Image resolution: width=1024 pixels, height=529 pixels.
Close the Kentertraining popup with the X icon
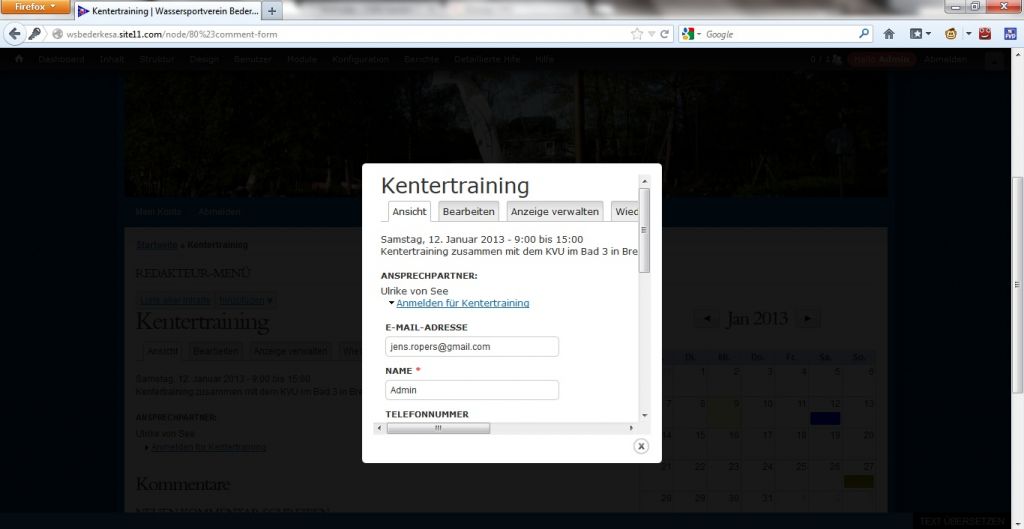coord(641,446)
